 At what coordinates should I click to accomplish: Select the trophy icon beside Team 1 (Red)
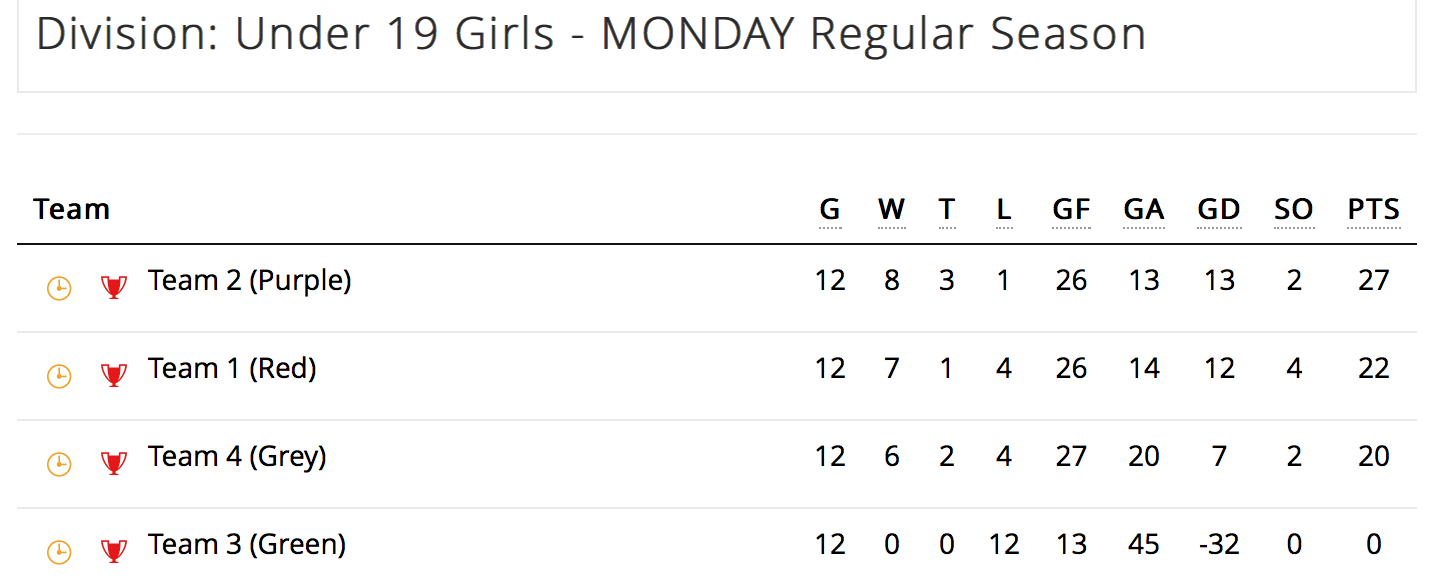tap(114, 376)
